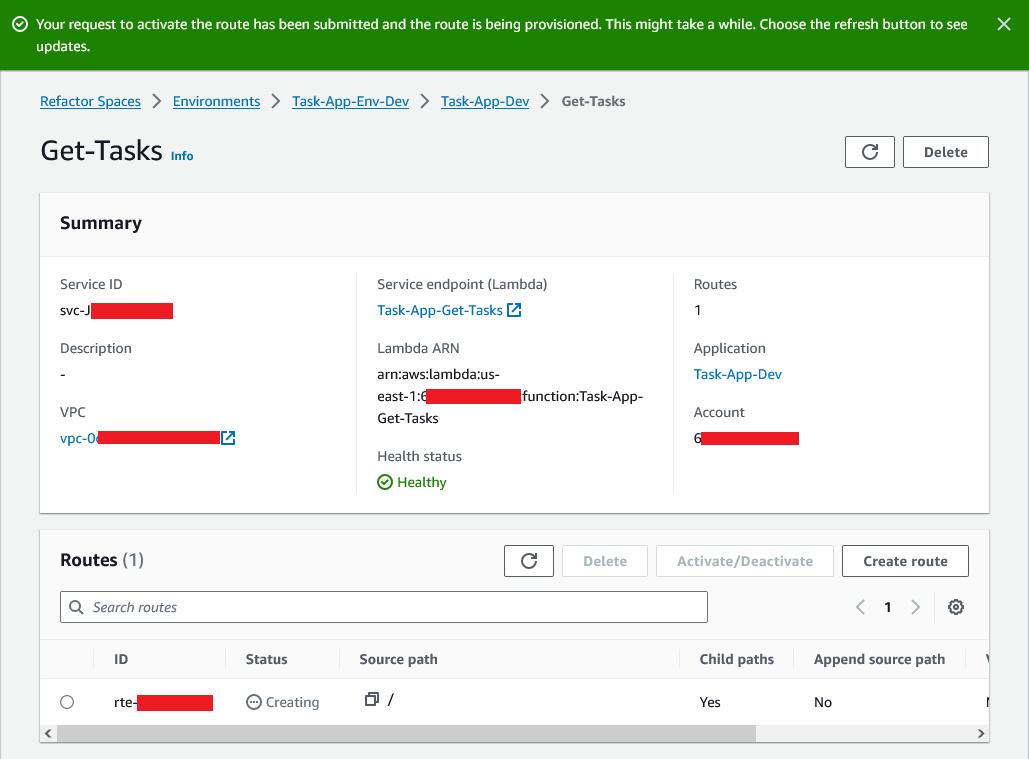The image size is (1029, 759).
Task: Click the Source path column header
Action: point(398,659)
